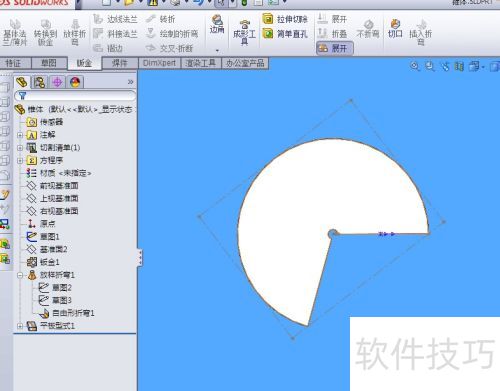Switch to the DimXpert tab
This screenshot has width=500, height=391.
159,63
